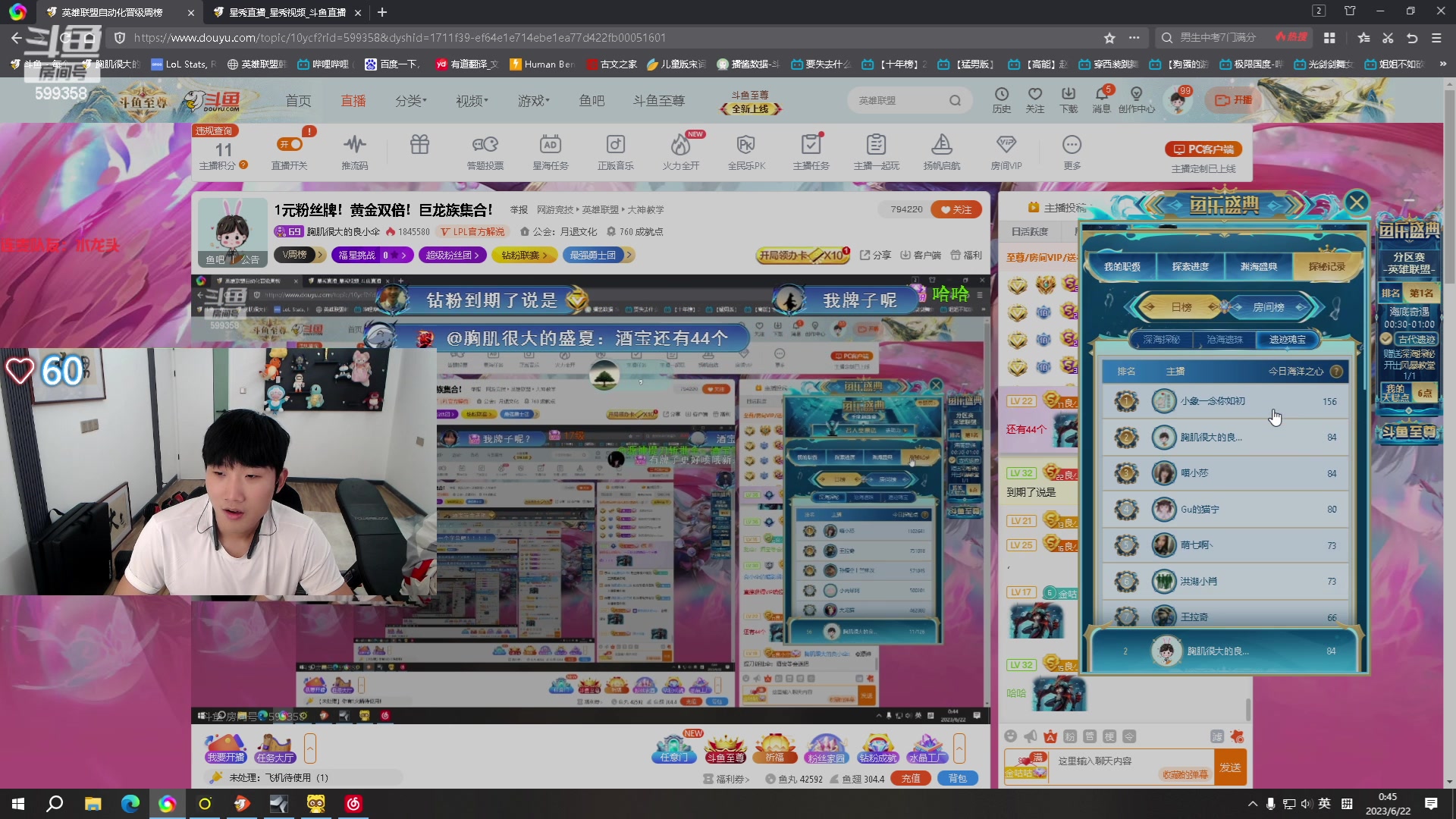Expand 福星挑战 badge
This screenshot has width=1456, height=819.
click(x=372, y=255)
